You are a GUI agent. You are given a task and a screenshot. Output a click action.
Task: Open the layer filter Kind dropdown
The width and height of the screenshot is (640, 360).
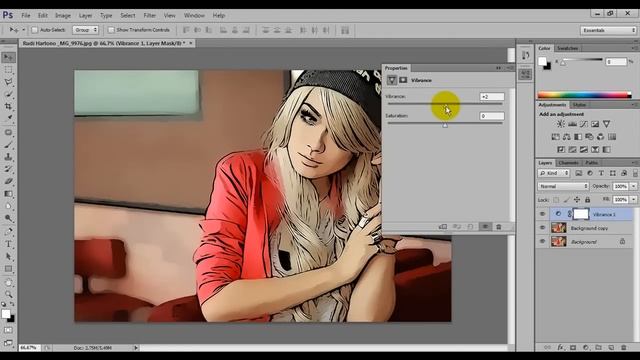[554, 173]
